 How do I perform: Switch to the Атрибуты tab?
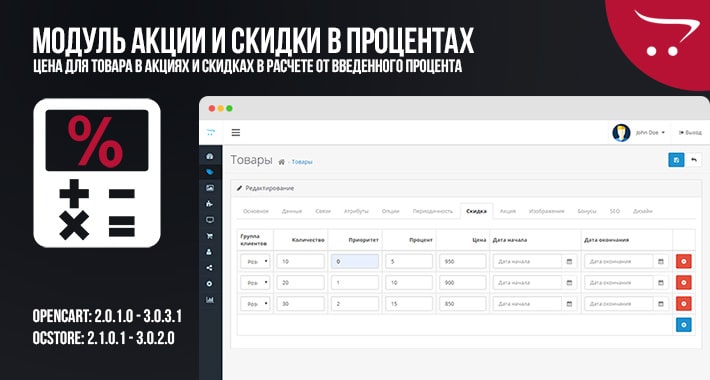click(x=356, y=211)
